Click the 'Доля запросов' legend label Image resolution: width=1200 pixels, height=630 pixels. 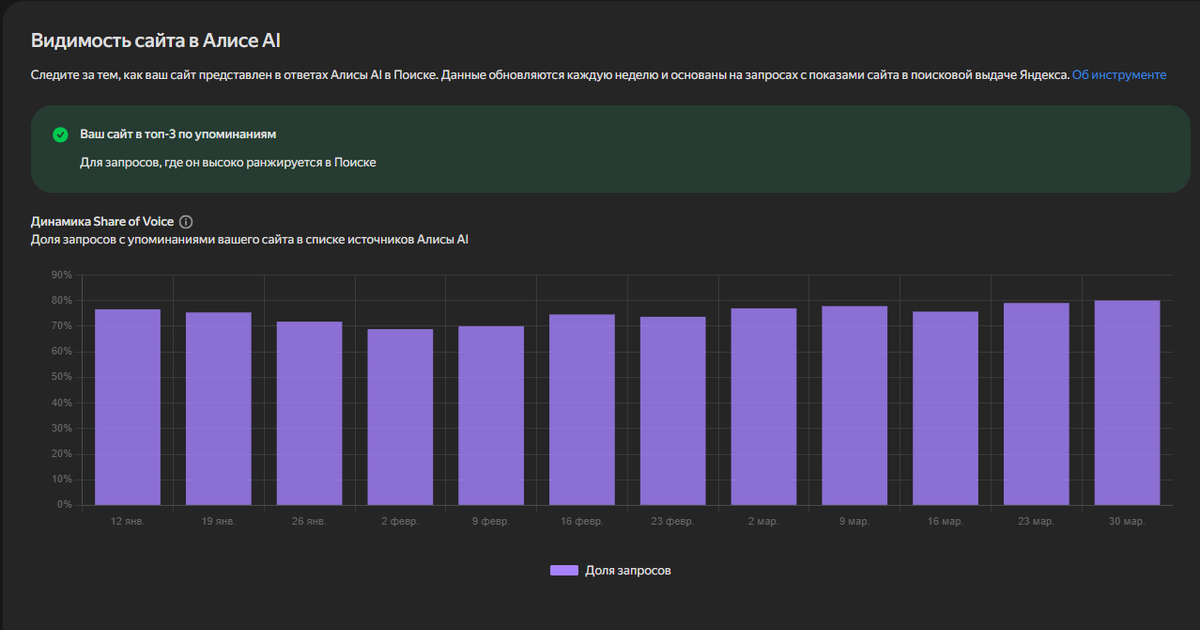tap(628, 570)
